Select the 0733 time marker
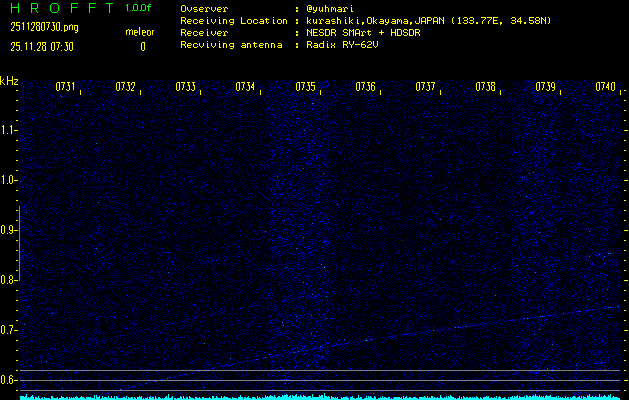Image resolution: width=629 pixels, height=400 pixels. click(185, 88)
